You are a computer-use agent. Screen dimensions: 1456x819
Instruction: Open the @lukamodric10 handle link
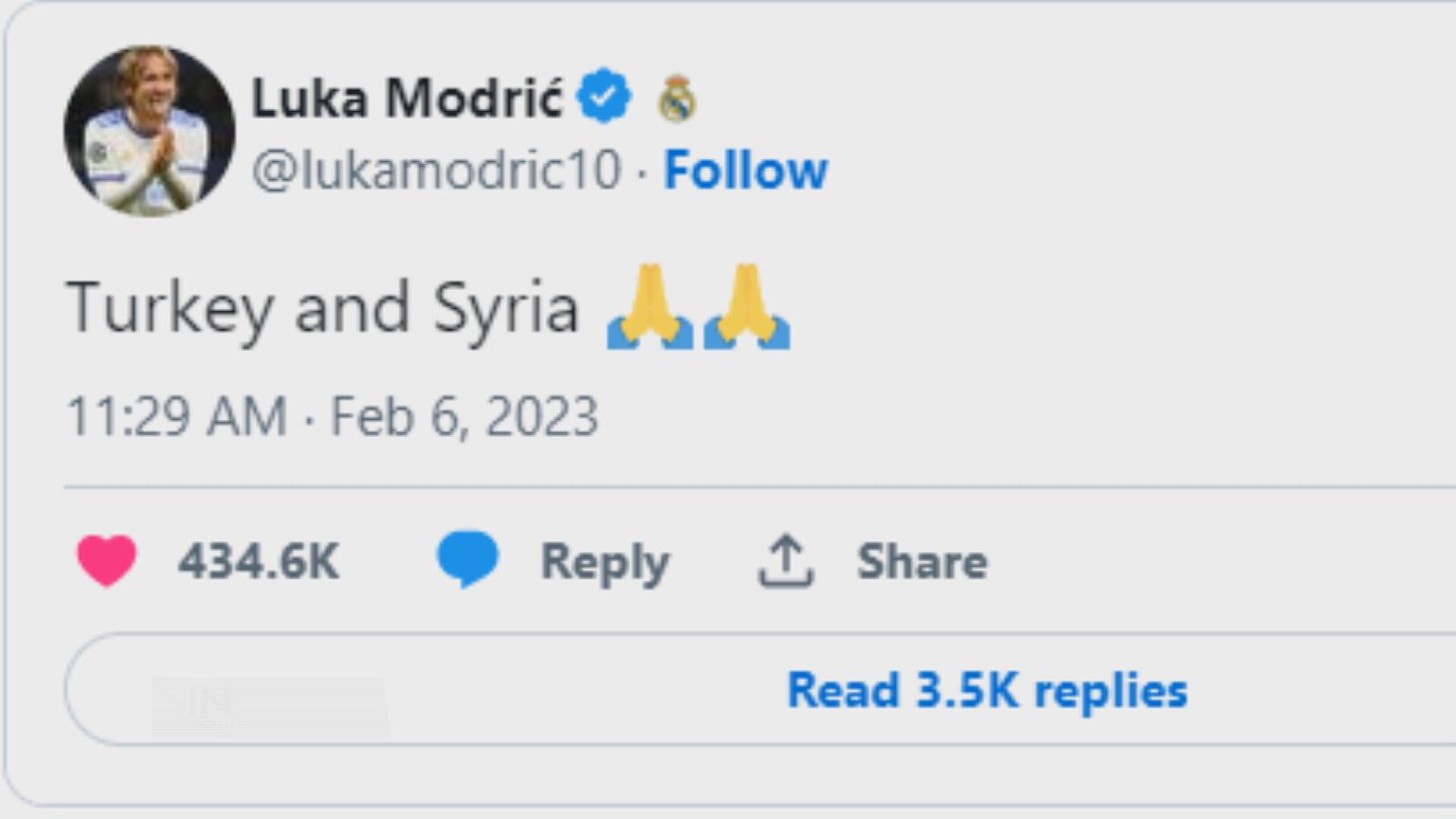[x=436, y=171]
